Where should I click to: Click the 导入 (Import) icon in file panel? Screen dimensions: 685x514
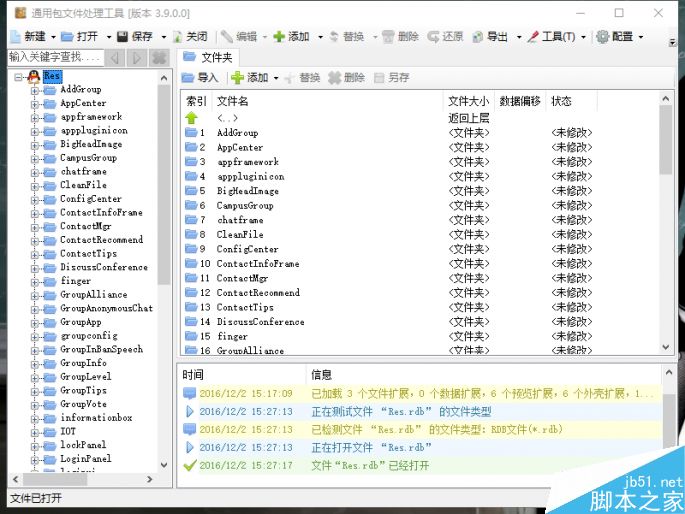point(189,78)
